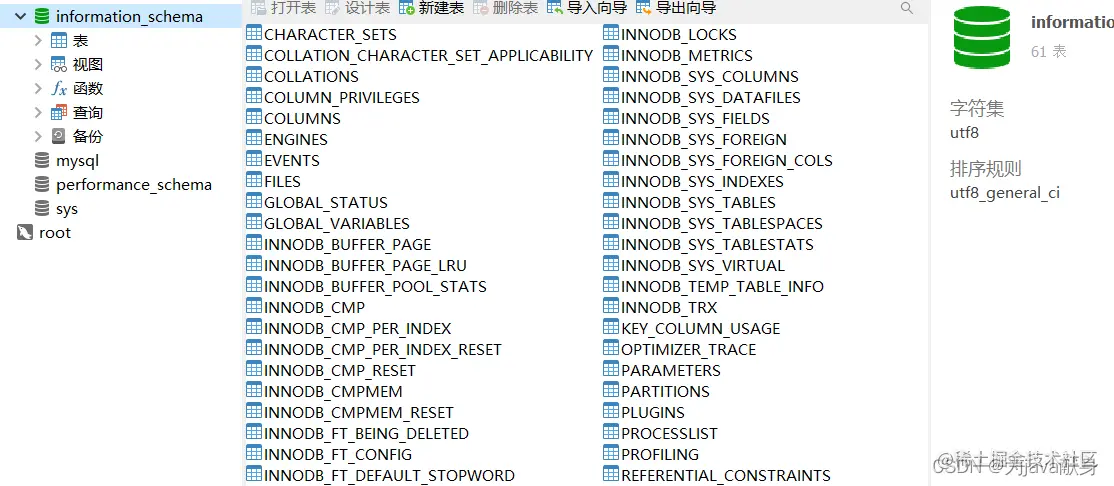This screenshot has height=486, width=1114.
Task: Click the 查询 query icon in sidebar
Action: tap(59, 112)
